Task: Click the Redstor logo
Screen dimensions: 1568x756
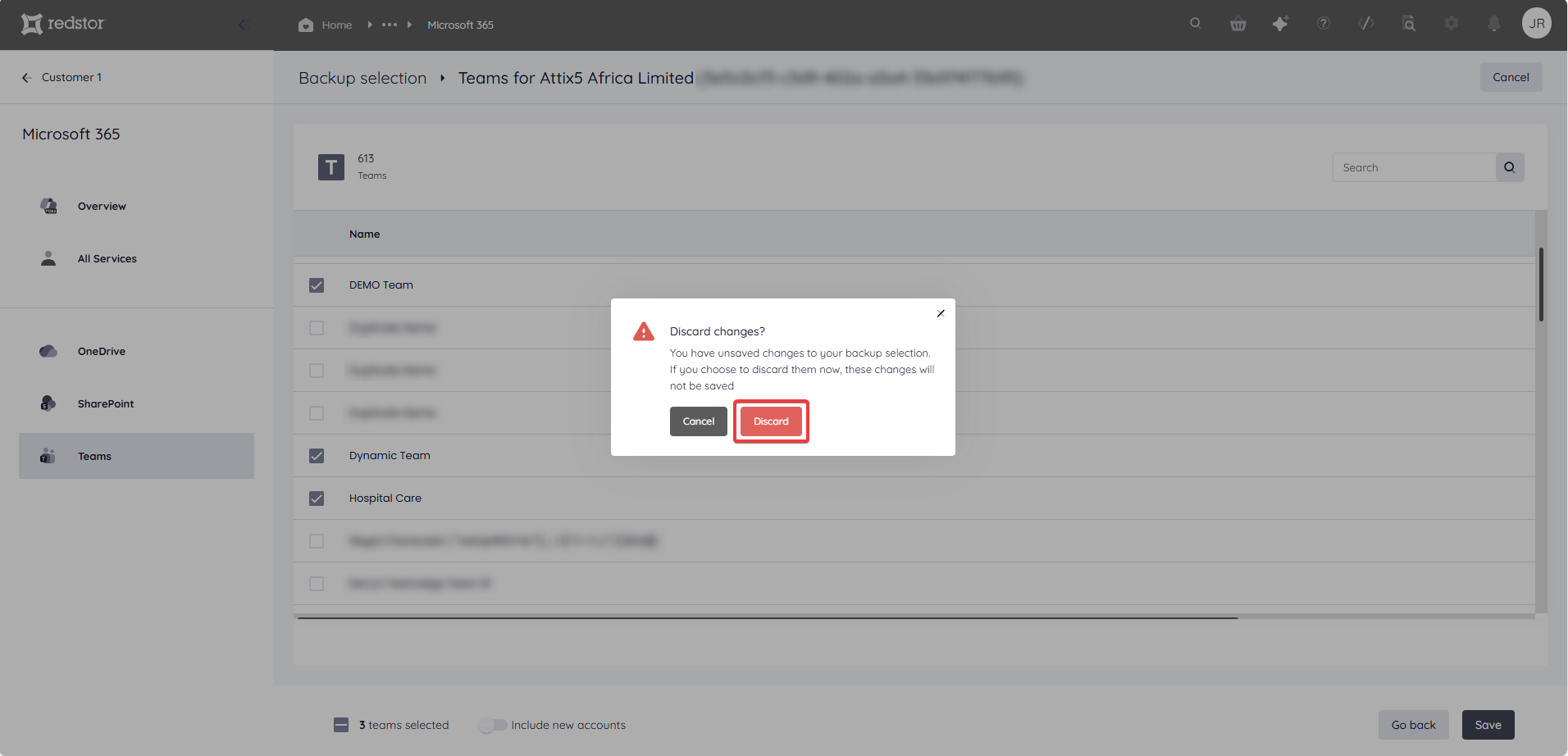Action: (63, 24)
